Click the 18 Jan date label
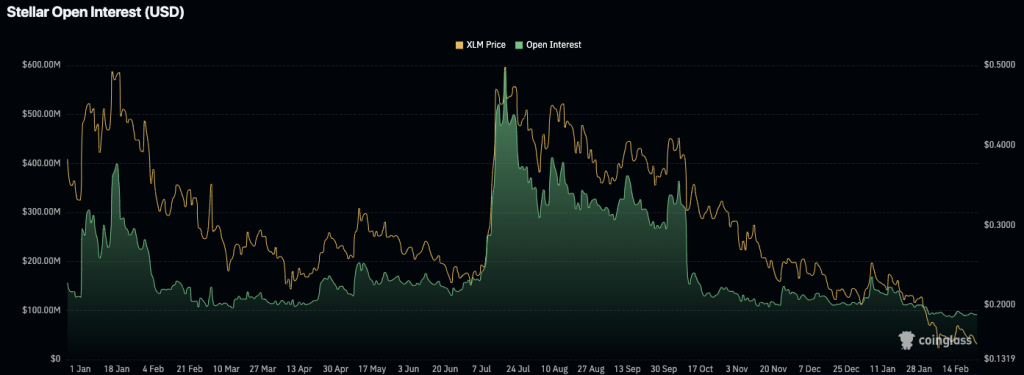The image size is (1024, 375). pos(116,369)
